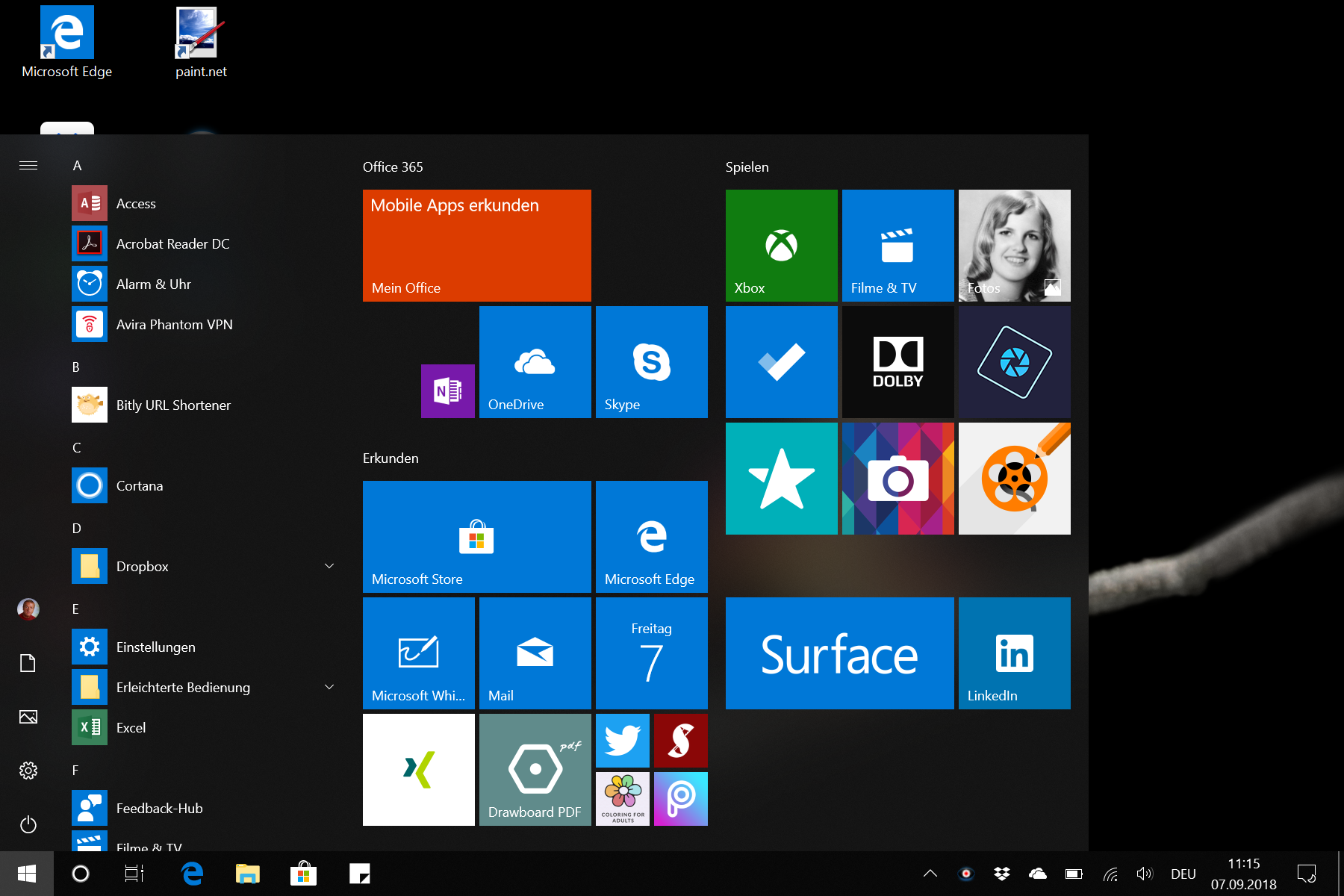Start Avira Phantom VPN
The image size is (1344, 896).
point(203,324)
